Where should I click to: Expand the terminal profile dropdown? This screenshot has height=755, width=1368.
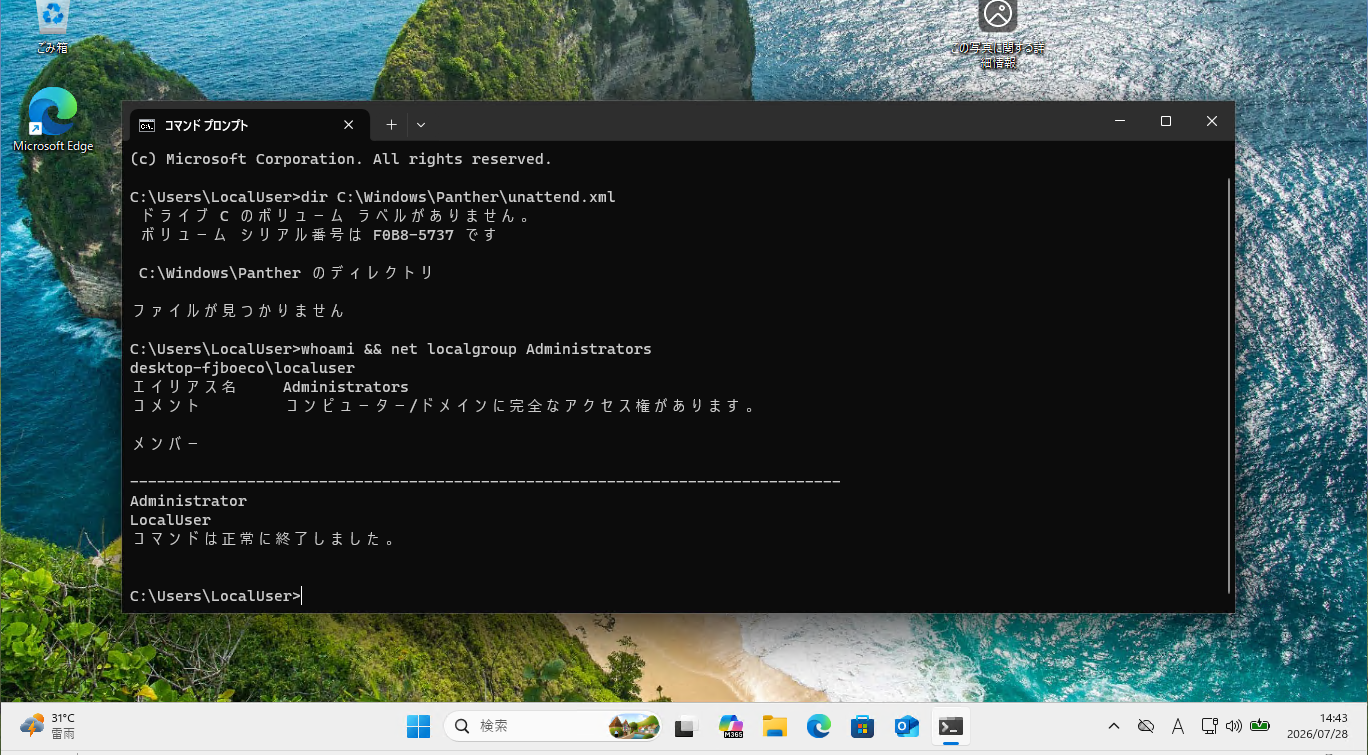coord(421,125)
